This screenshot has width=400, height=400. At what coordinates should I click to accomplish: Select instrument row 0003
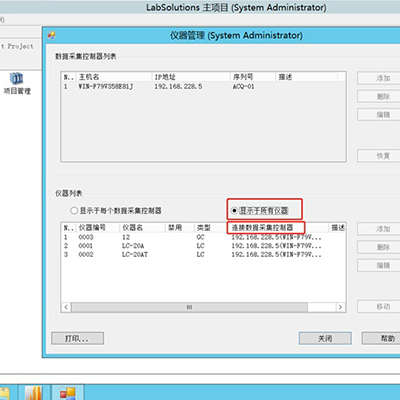(x=203, y=237)
